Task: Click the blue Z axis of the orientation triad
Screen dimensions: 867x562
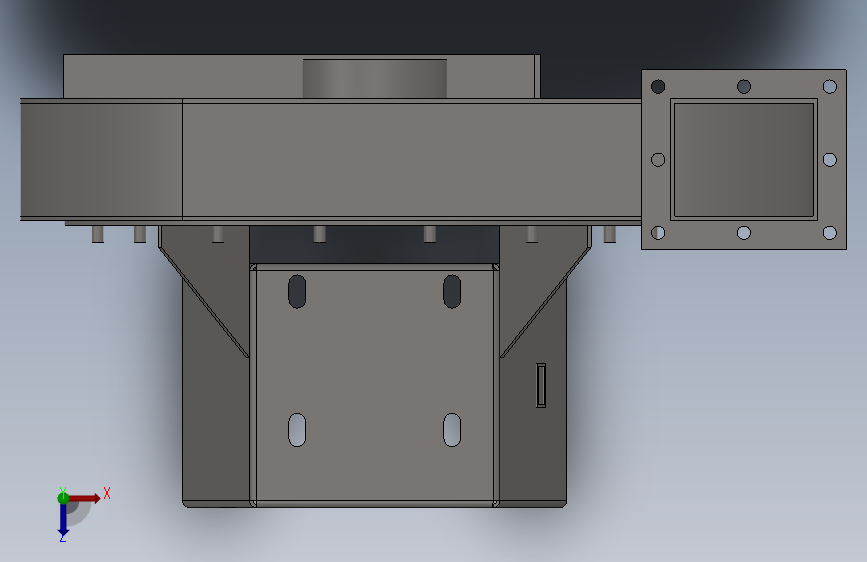Action: [63, 521]
